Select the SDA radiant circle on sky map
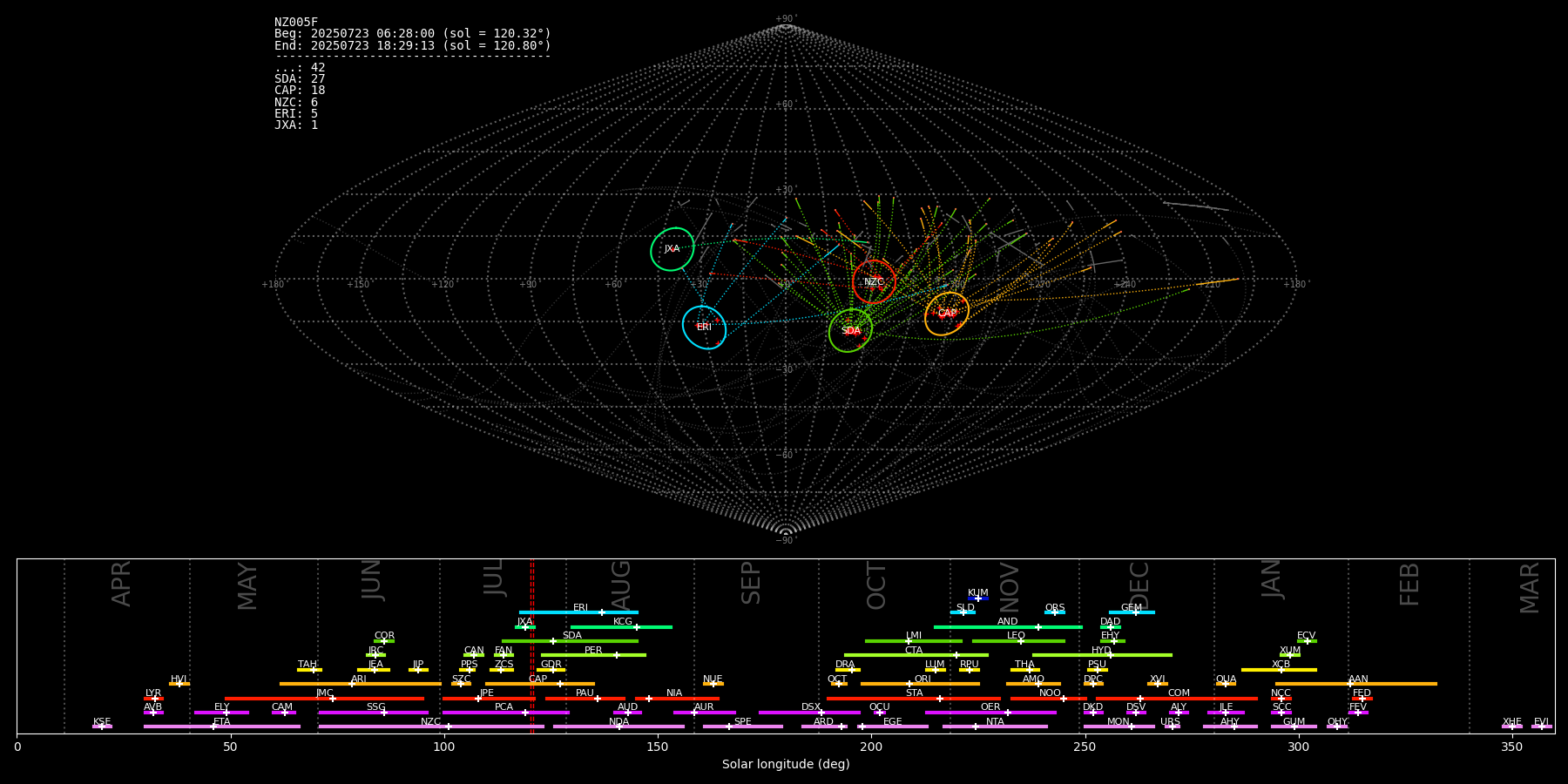Screen dimensions: 1568x784 pyautogui.click(x=850, y=331)
